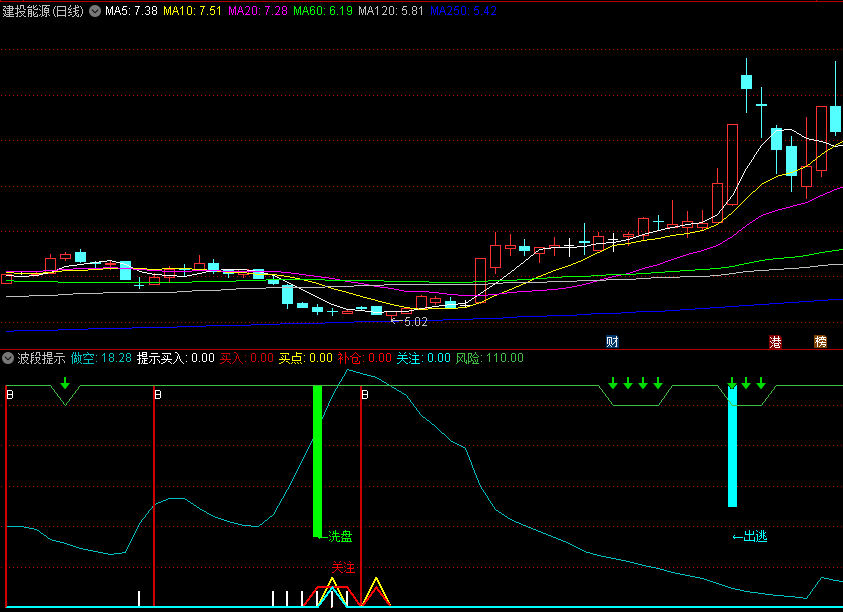Click the 榜 marker icon

(820, 341)
